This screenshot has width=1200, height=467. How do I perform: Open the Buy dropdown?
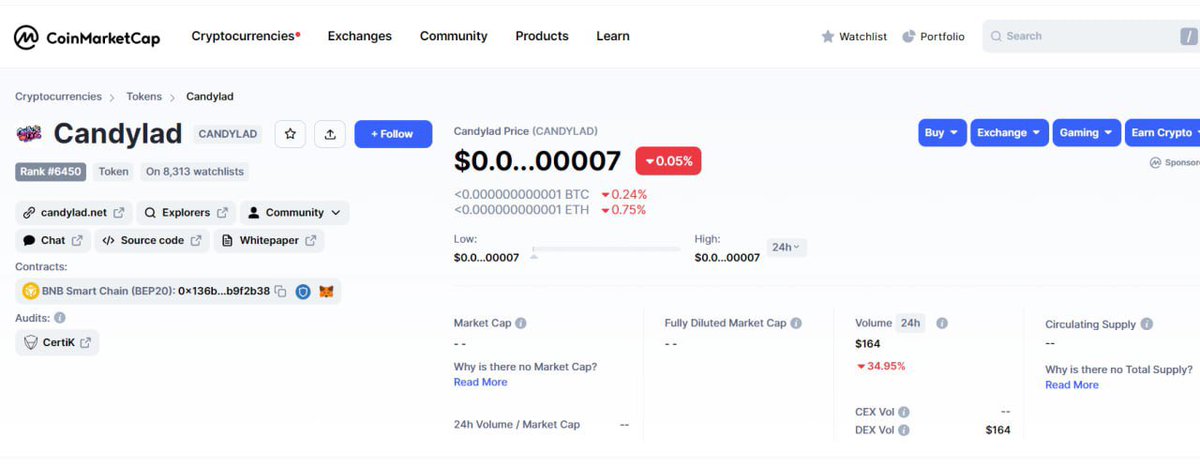tap(943, 133)
